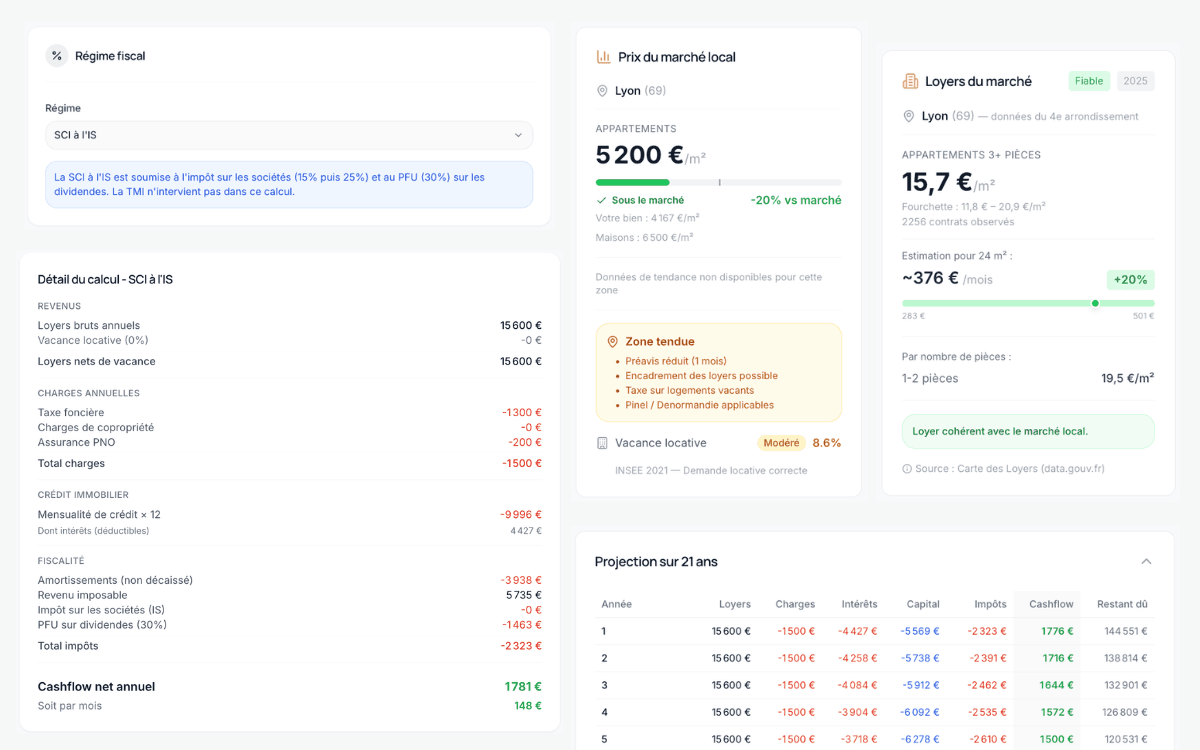Click the pin icon on the Zone tendue panel
Image resolution: width=1200 pixels, height=750 pixels.
tap(615, 341)
